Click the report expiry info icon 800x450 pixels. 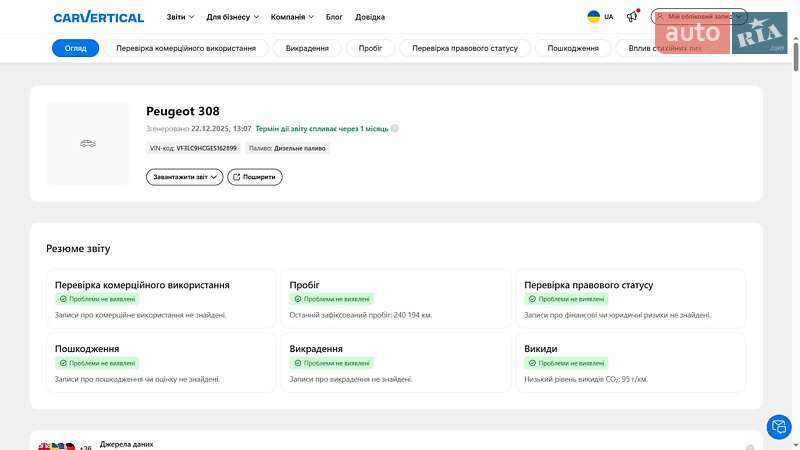(x=395, y=129)
